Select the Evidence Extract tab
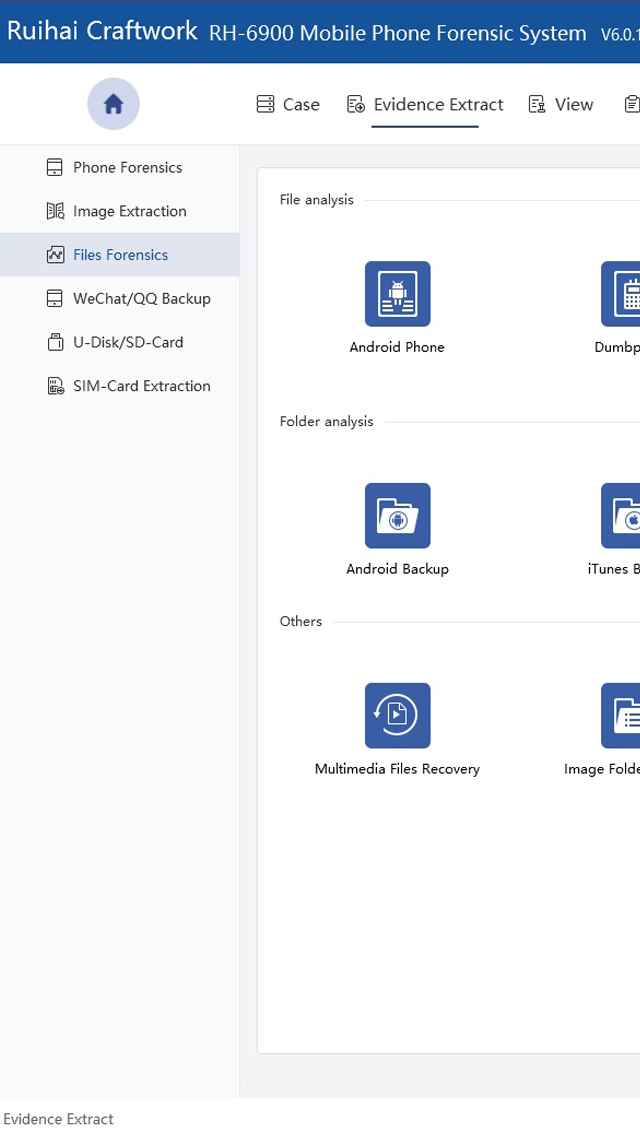The height and width of the screenshot is (1136, 640). pyautogui.click(x=425, y=104)
